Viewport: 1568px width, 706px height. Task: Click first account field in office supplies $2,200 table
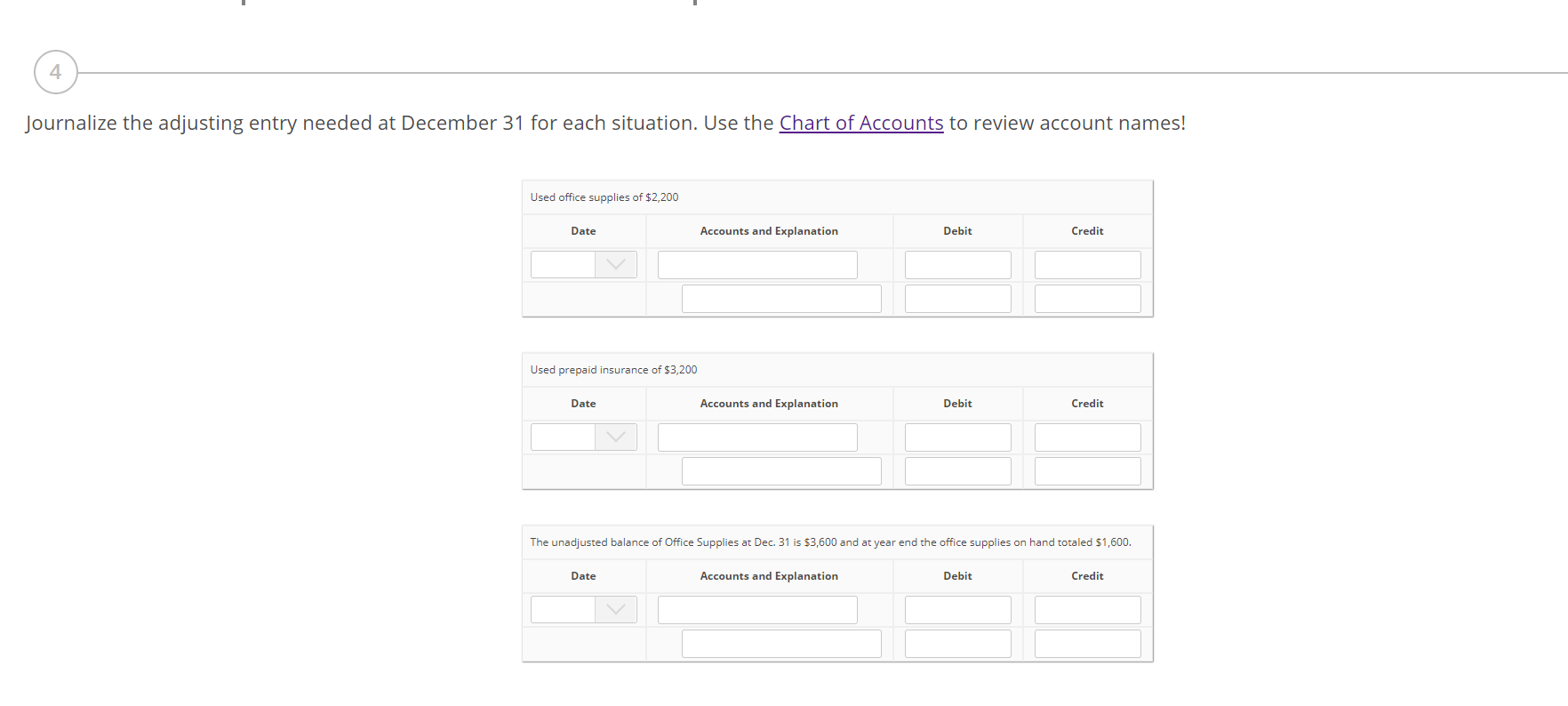757,264
